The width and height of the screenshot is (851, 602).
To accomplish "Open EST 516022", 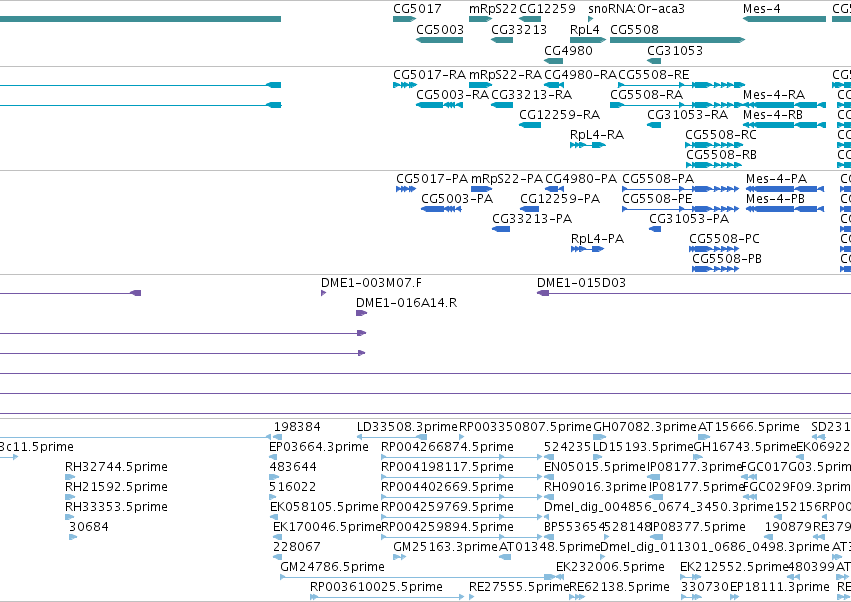I will (293, 487).
